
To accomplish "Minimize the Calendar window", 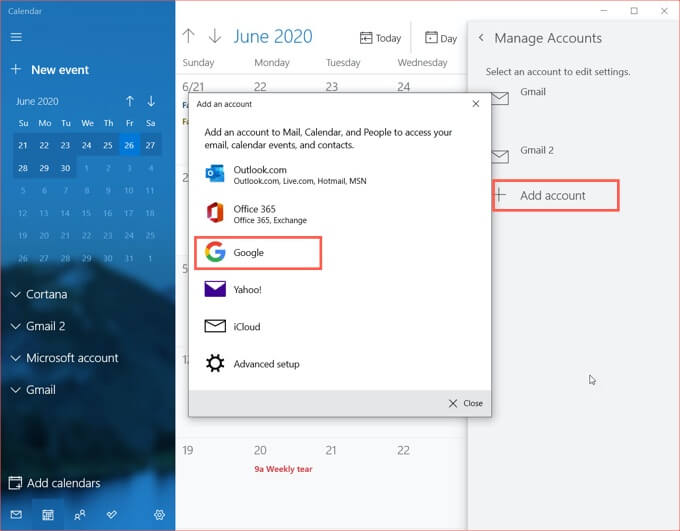I will (x=604, y=10).
